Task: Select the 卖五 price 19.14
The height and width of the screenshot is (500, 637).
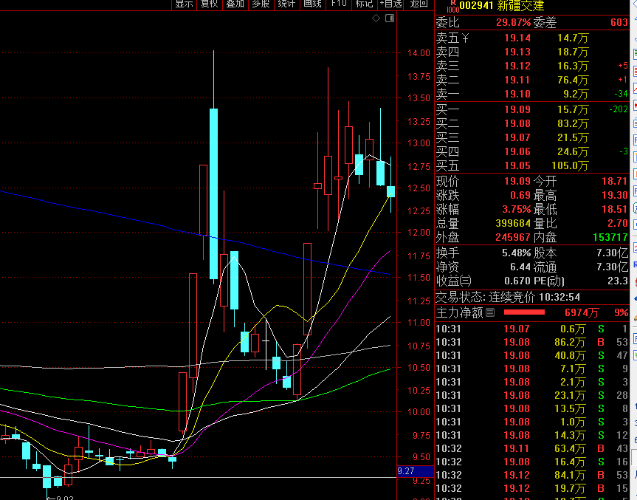Action: (517, 38)
